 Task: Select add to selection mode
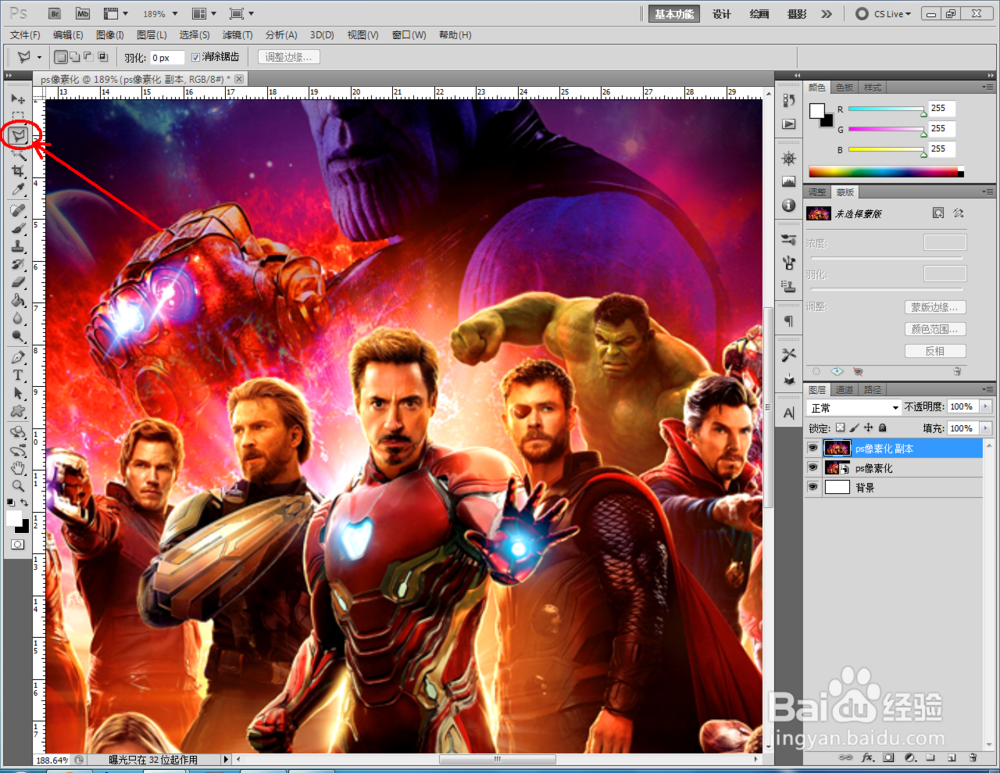[x=75, y=57]
